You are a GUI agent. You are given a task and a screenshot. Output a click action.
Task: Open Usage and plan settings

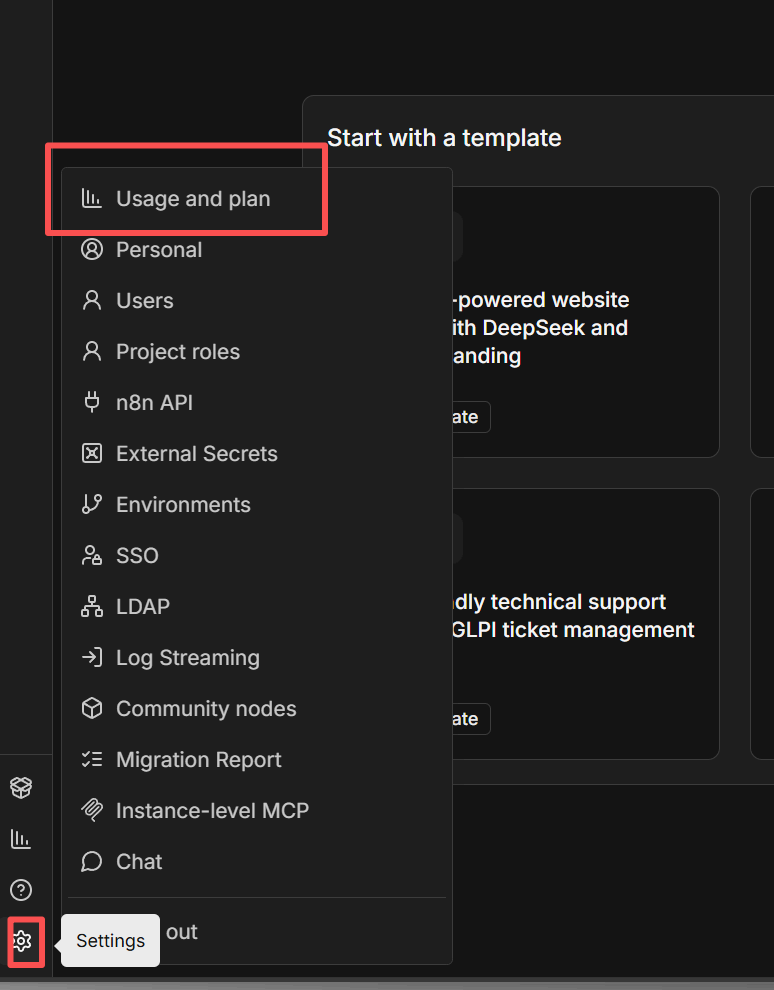click(192, 199)
